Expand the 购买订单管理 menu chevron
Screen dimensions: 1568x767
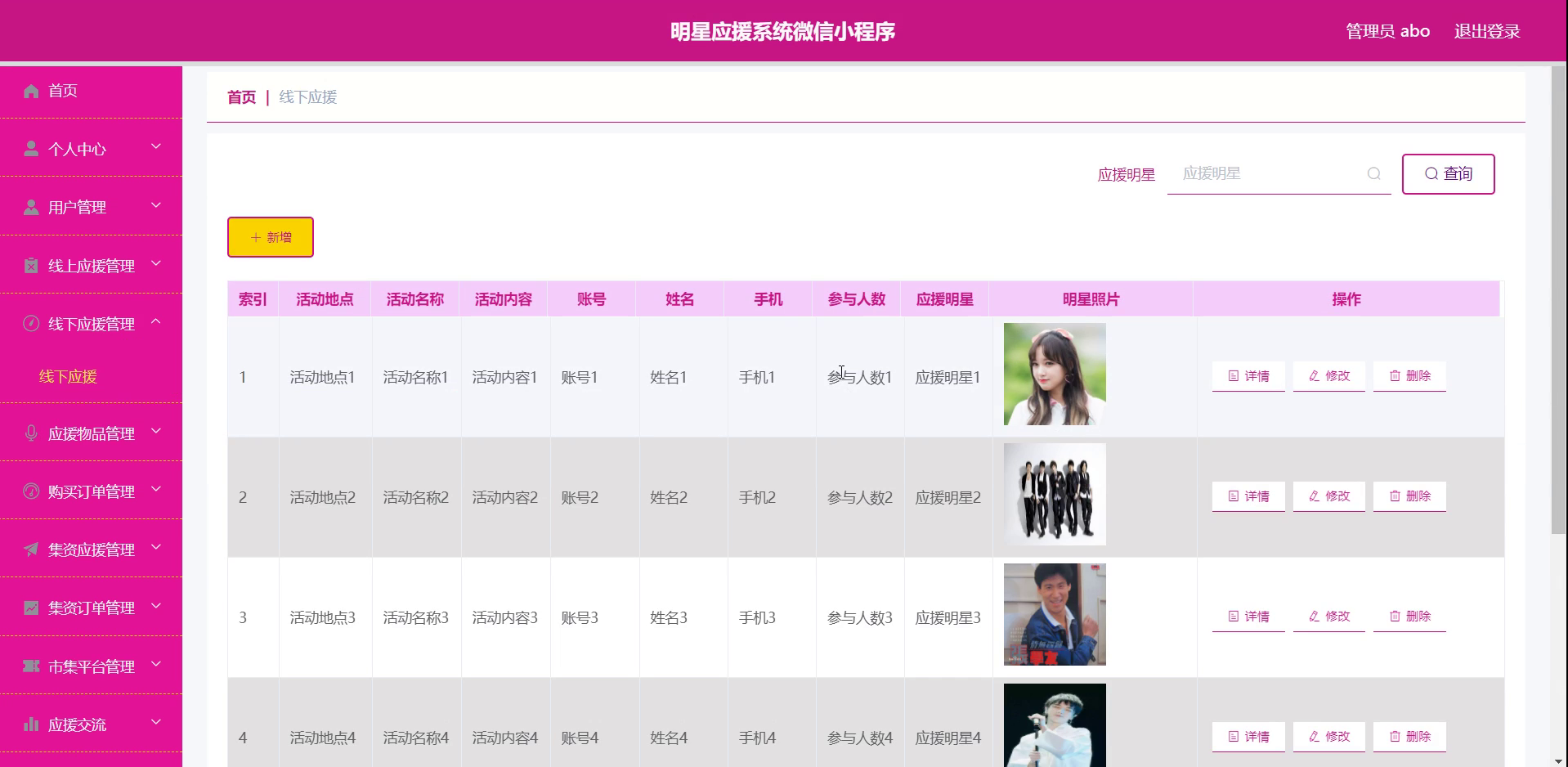pos(156,490)
